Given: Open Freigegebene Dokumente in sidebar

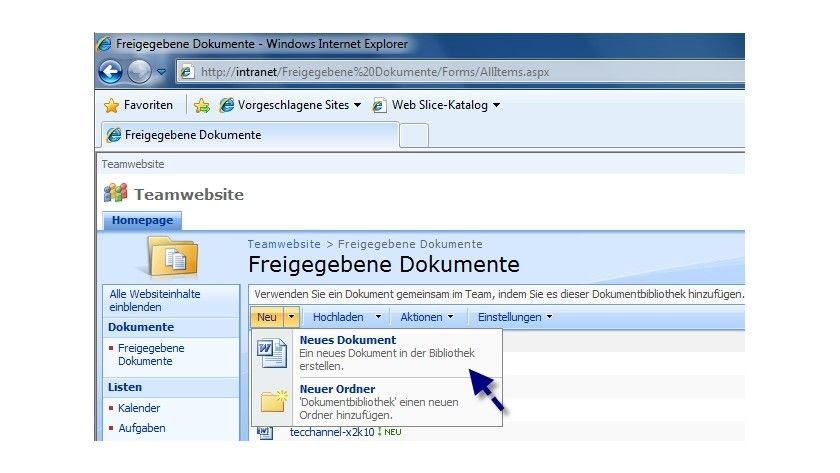Looking at the screenshot, I should (x=151, y=355).
